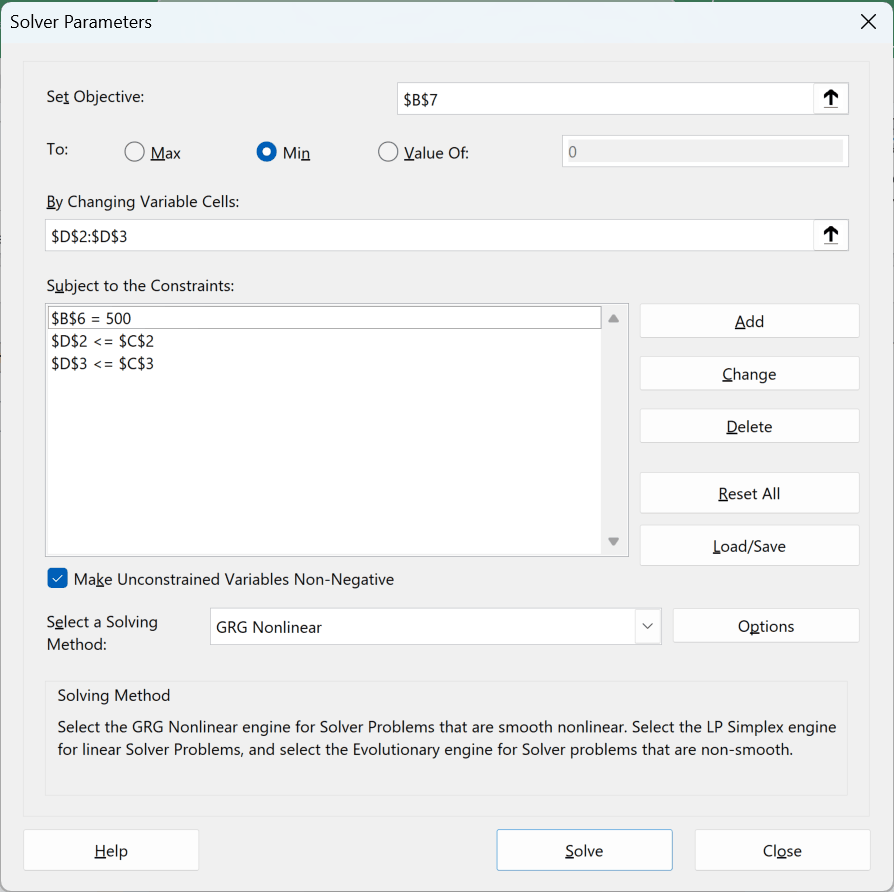This screenshot has height=892, width=894.
Task: Open the Load/Save dialog
Action: coord(749,546)
